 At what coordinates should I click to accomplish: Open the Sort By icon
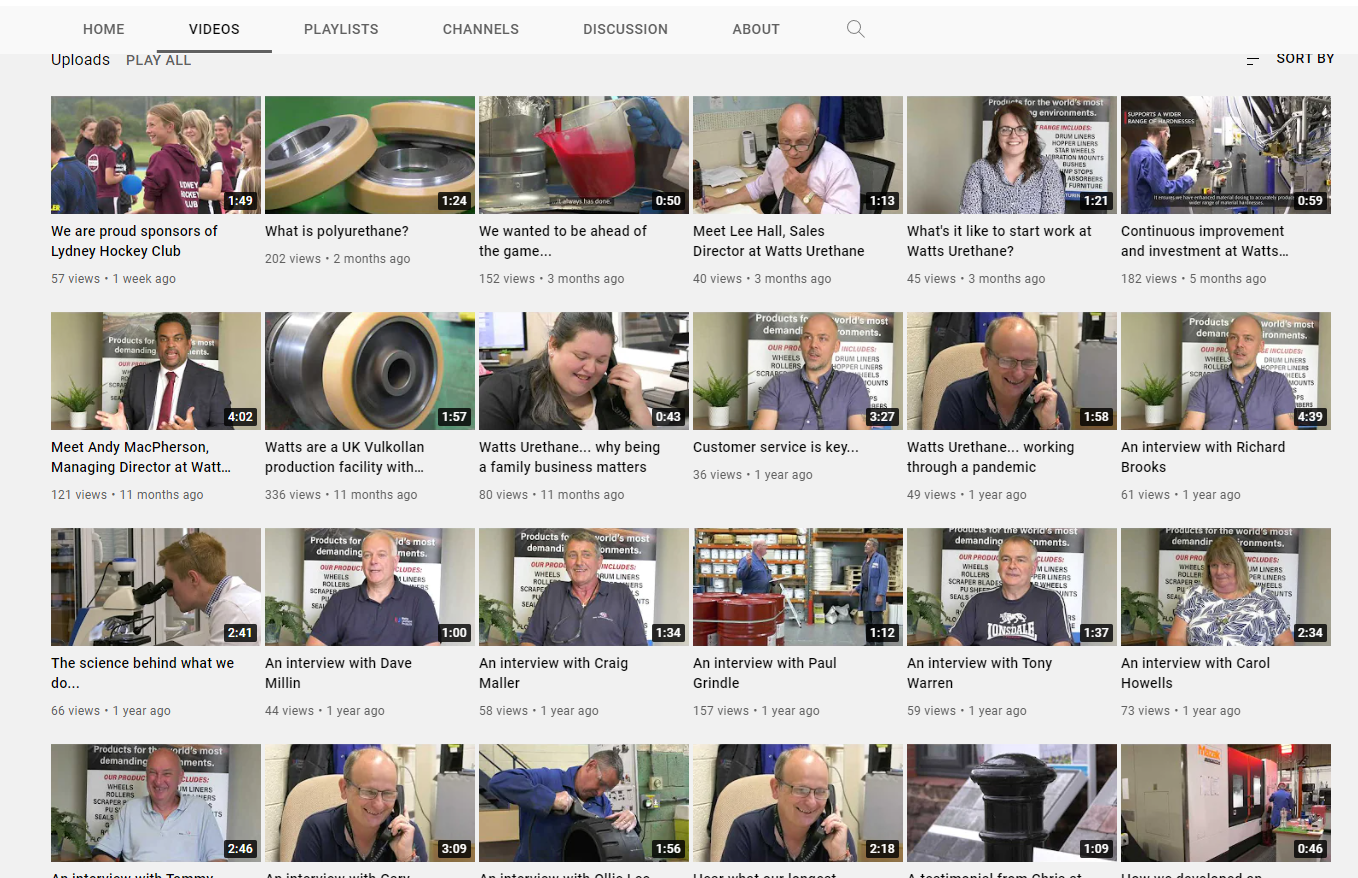(x=1253, y=60)
